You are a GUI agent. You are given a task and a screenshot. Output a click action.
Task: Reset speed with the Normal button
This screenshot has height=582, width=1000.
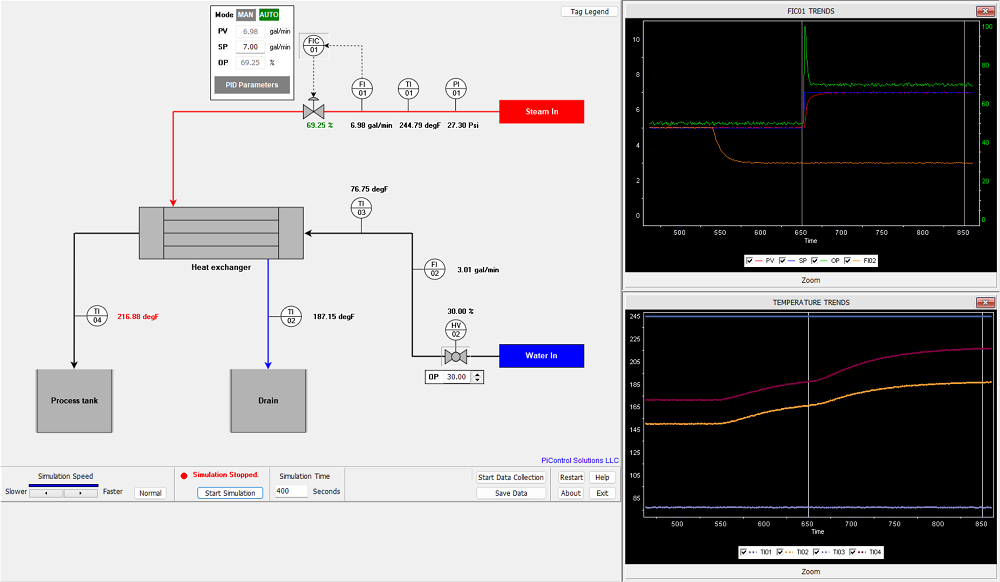click(151, 493)
